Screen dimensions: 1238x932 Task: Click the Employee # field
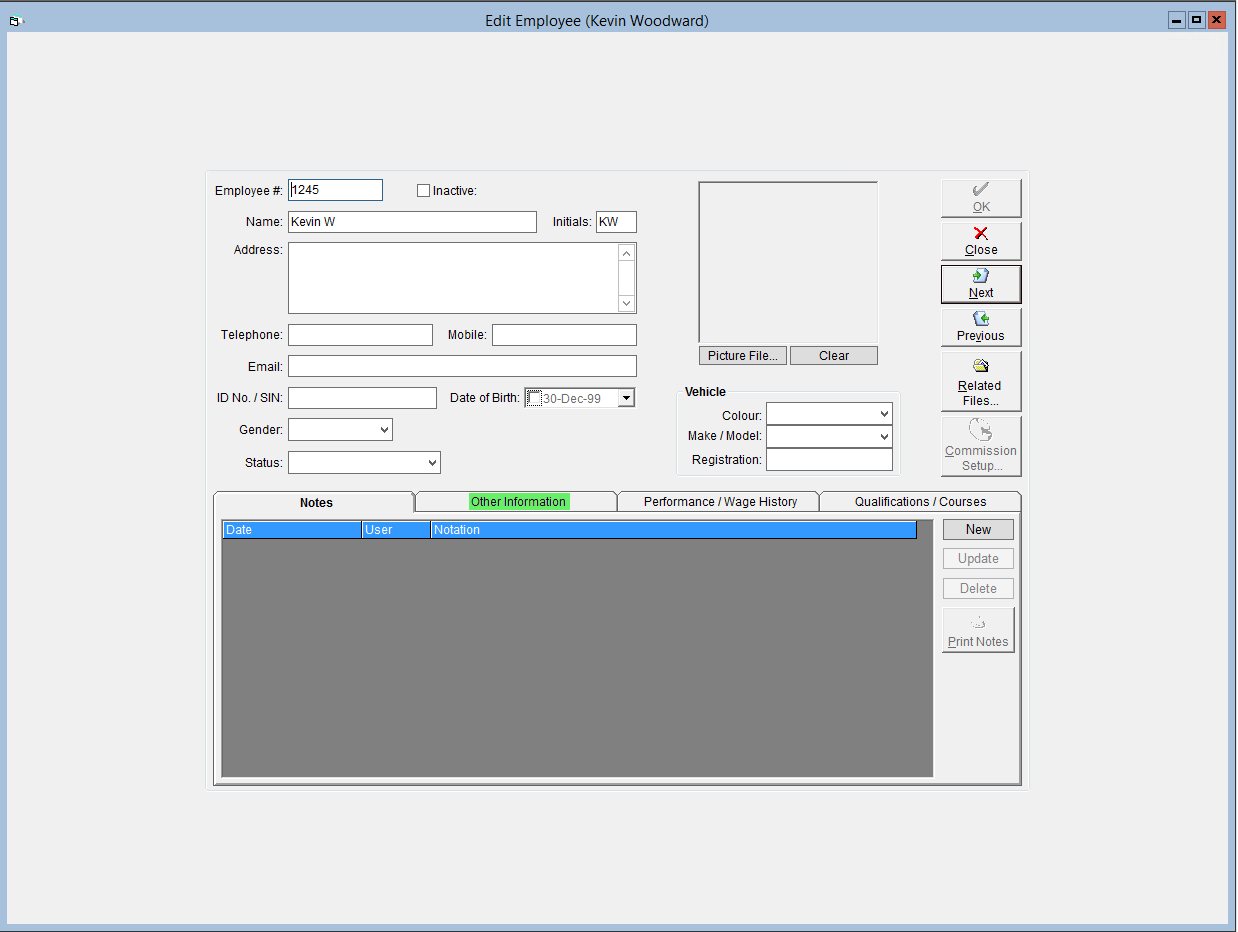(x=335, y=190)
